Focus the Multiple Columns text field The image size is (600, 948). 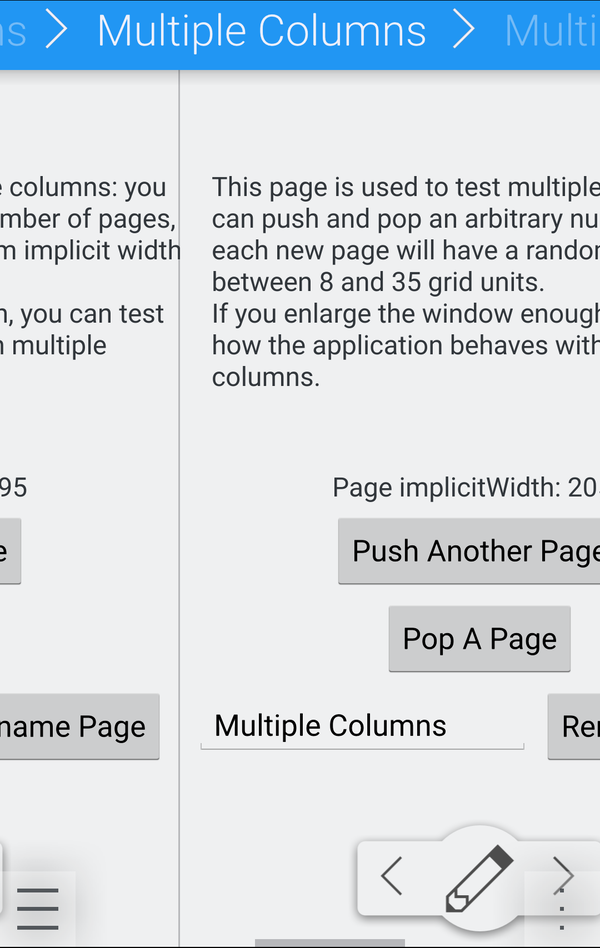point(361,726)
